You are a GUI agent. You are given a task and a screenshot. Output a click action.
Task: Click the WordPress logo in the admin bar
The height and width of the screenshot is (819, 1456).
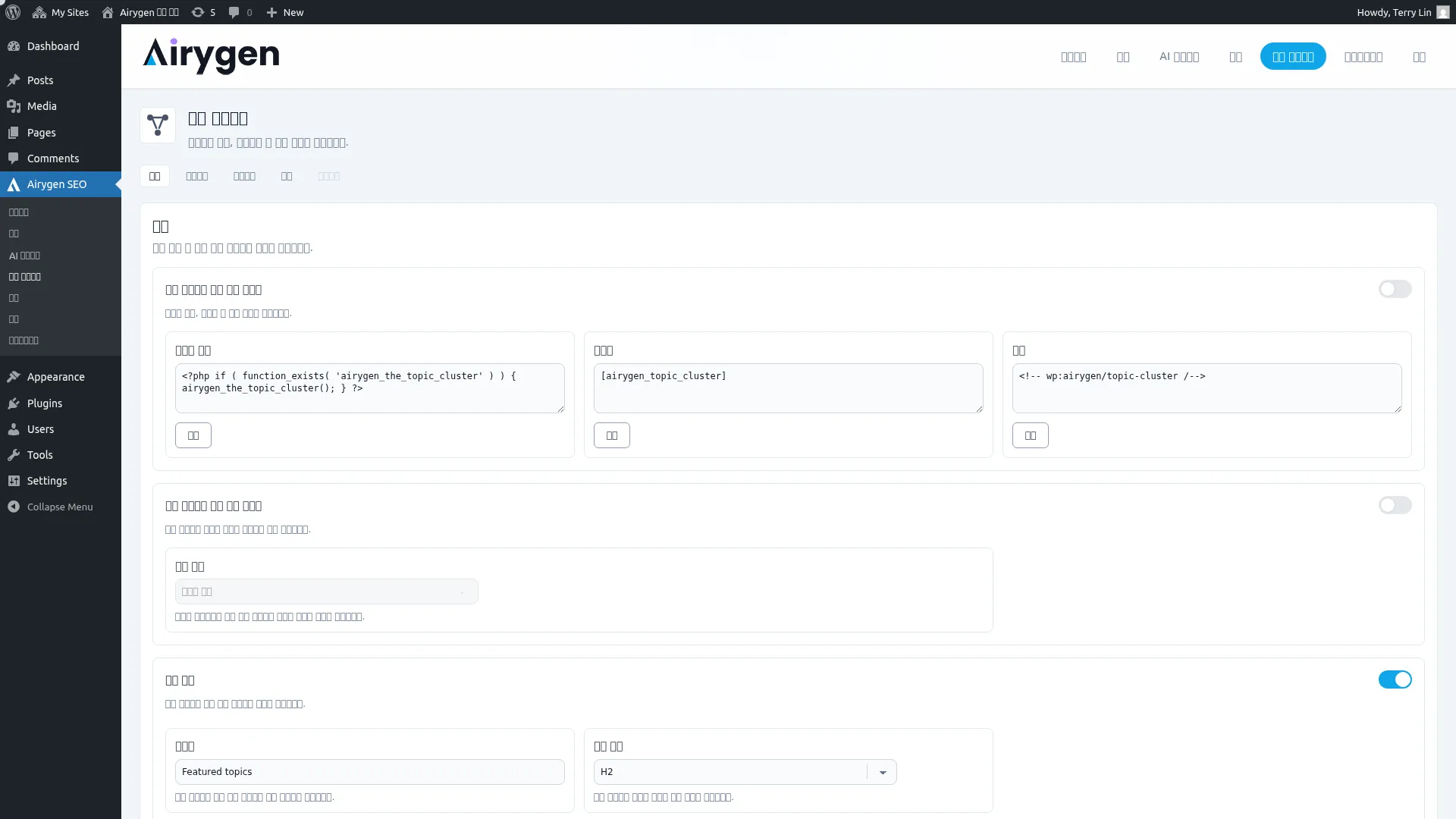(12, 12)
